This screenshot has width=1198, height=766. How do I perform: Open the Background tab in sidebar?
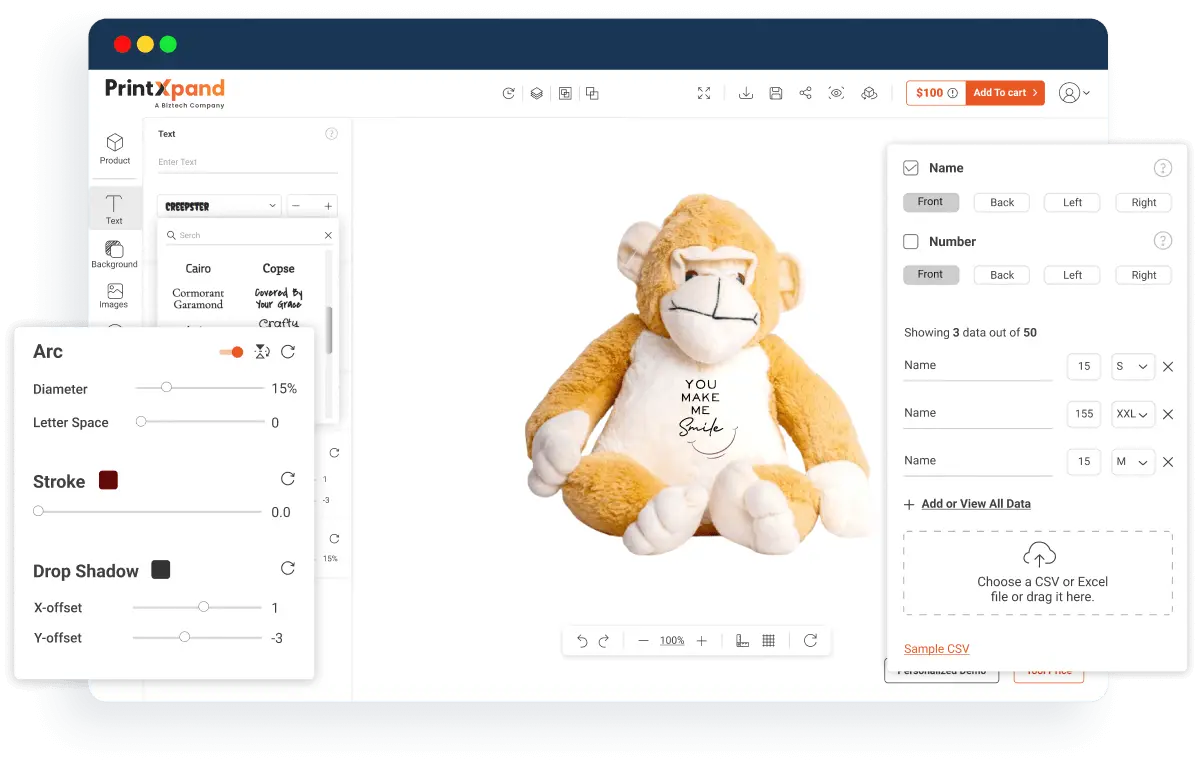point(115,254)
